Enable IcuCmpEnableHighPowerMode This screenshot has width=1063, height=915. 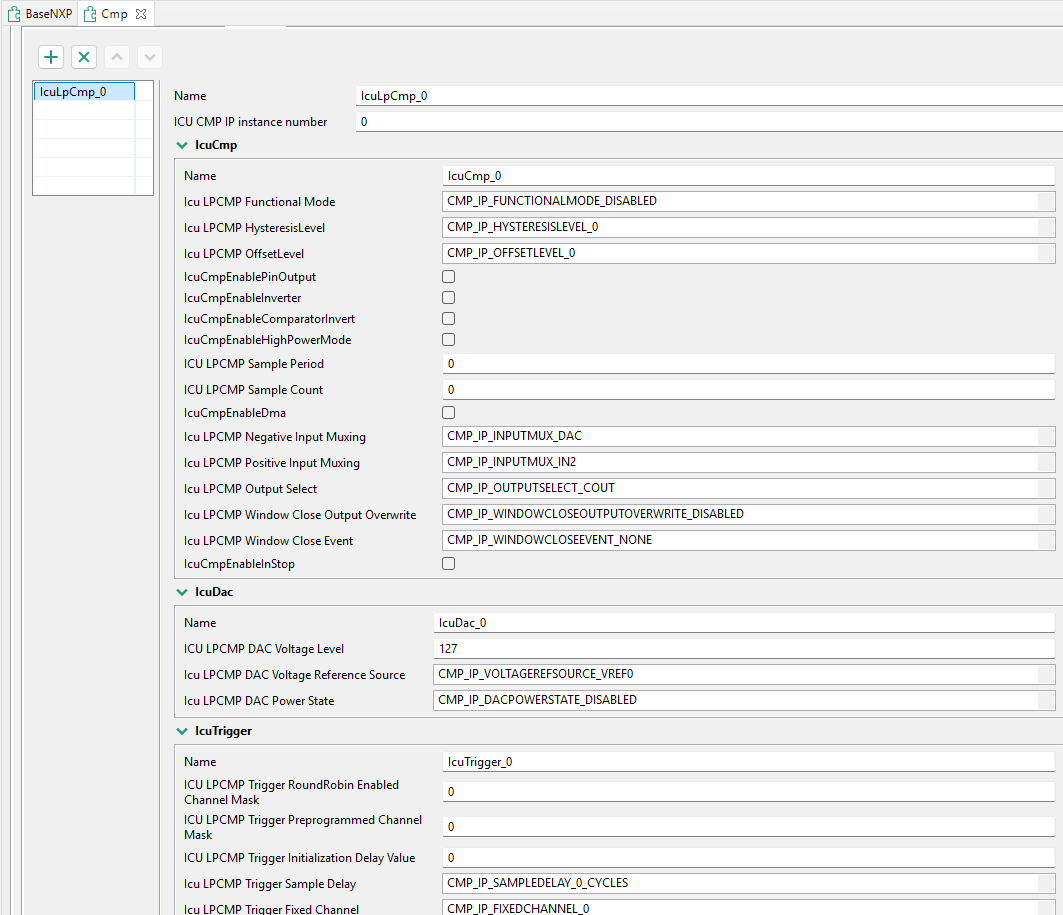pyautogui.click(x=448, y=339)
